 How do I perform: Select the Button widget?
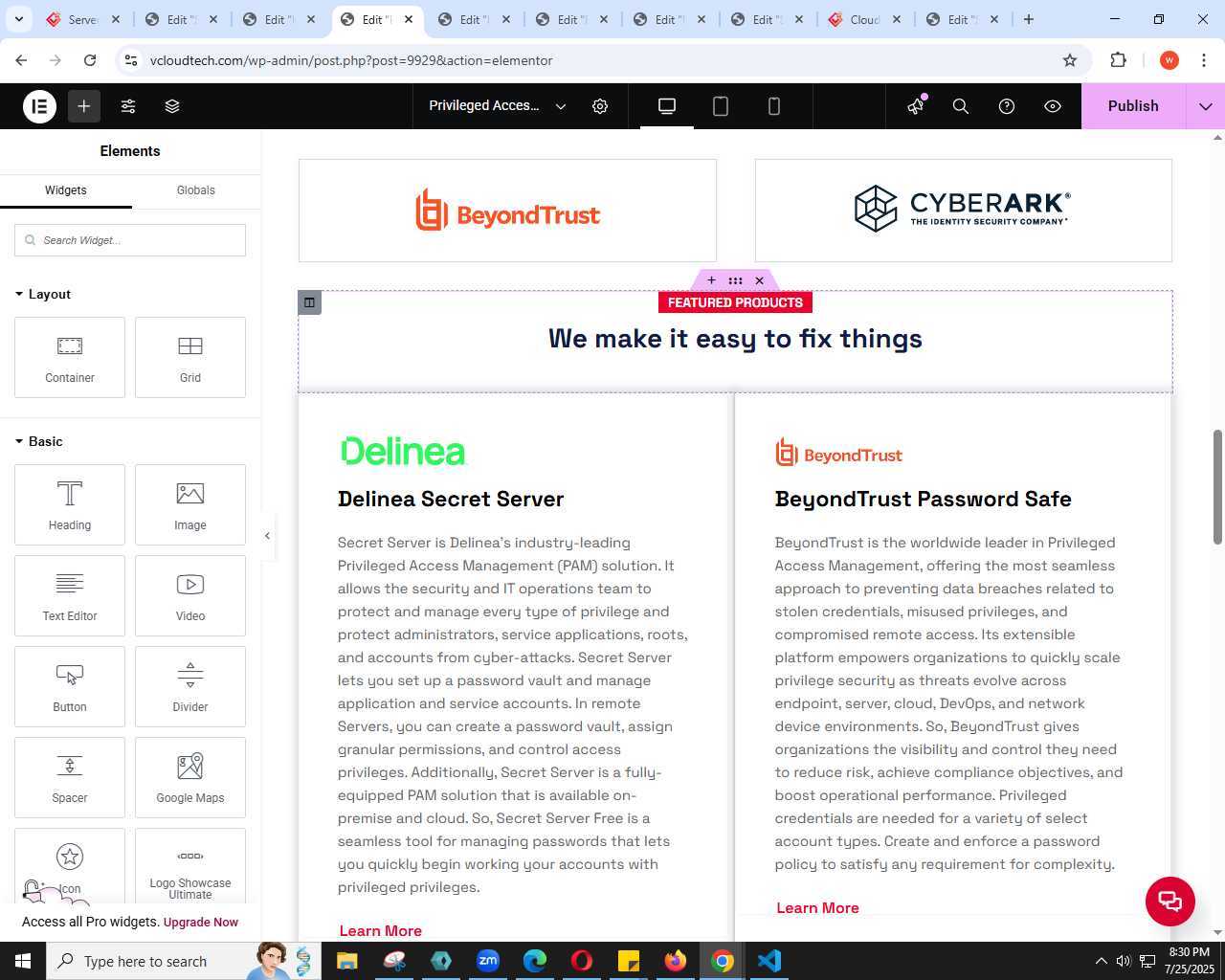[70, 687]
